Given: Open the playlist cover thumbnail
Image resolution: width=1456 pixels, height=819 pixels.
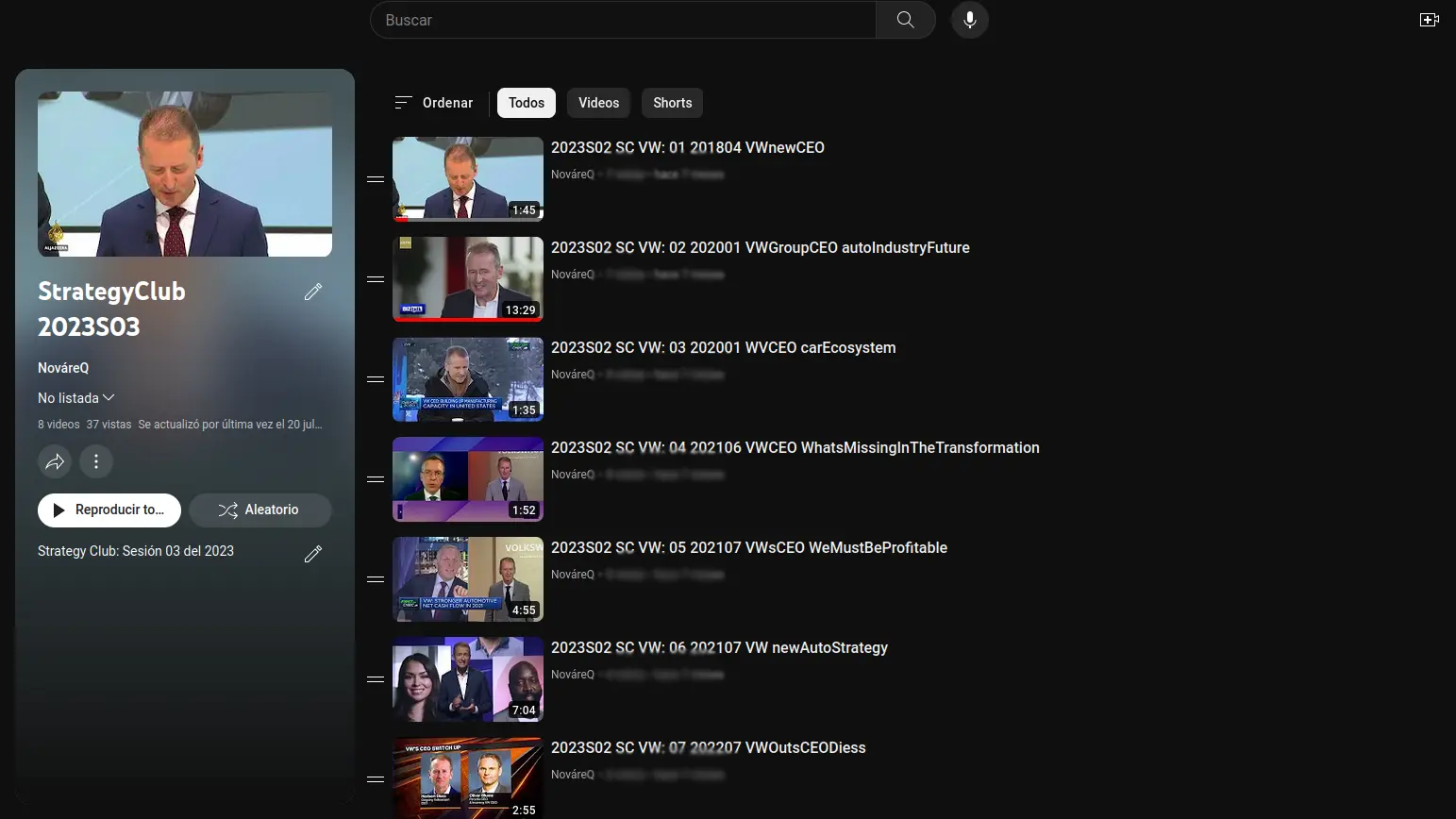Looking at the screenshot, I should (185, 174).
